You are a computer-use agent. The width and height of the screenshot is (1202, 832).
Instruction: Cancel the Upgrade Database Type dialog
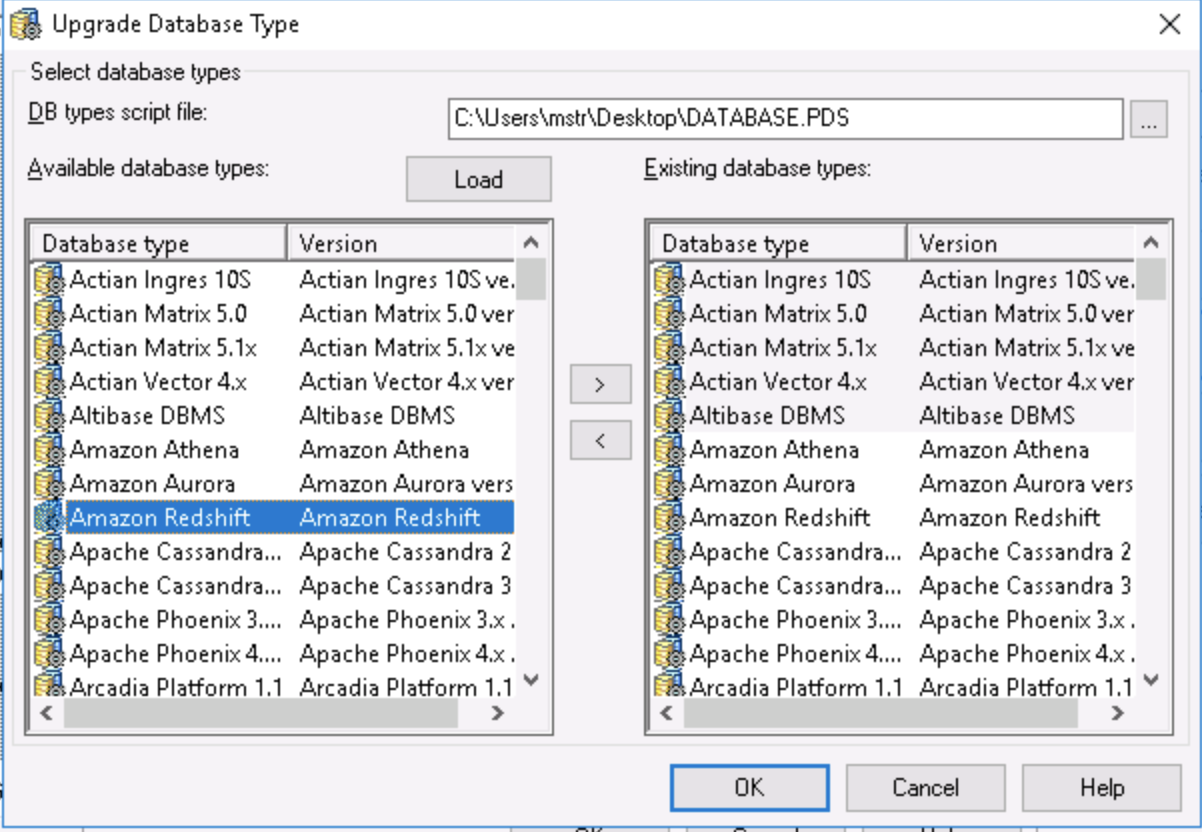925,787
